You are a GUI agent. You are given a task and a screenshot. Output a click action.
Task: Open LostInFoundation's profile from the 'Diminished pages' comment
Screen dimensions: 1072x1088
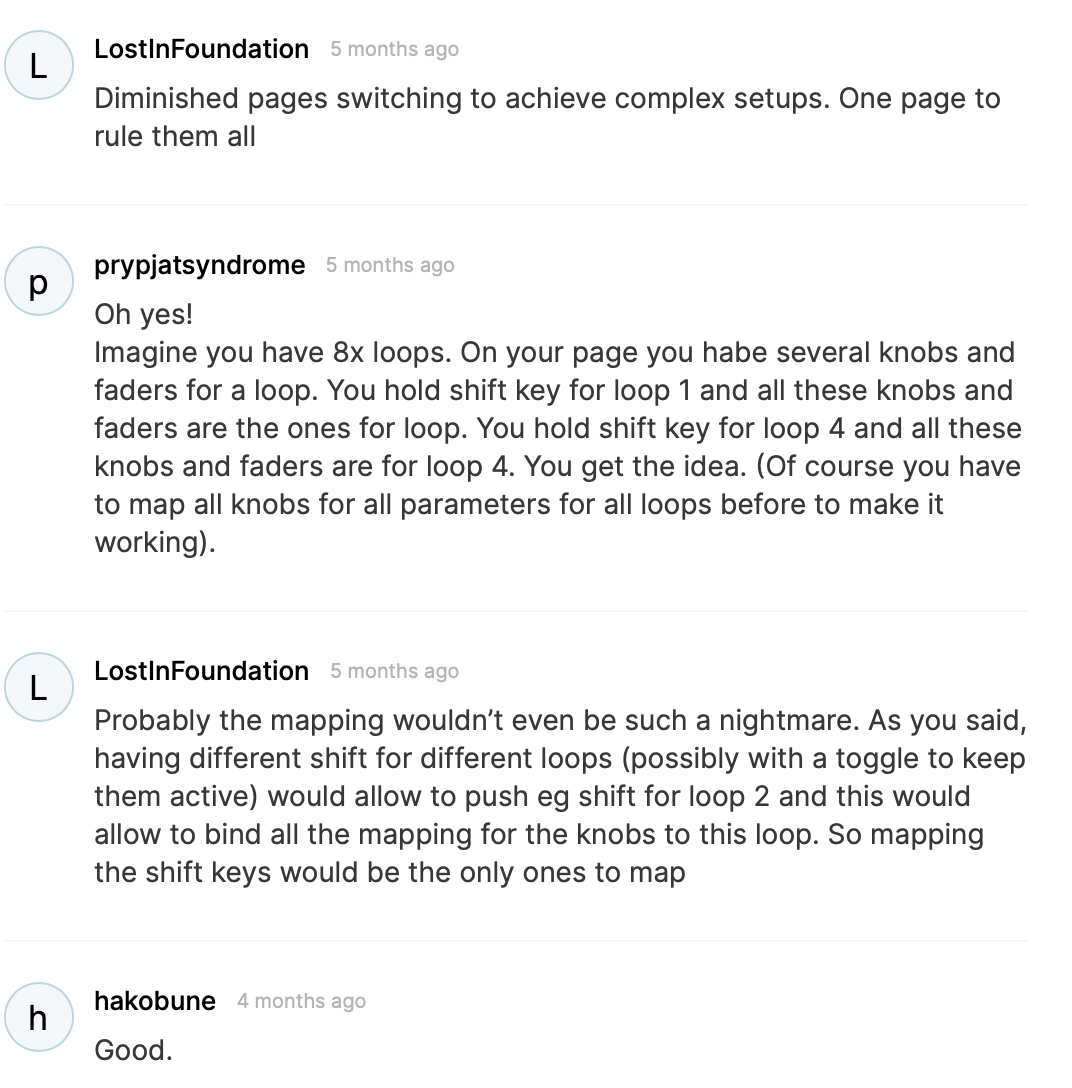202,49
